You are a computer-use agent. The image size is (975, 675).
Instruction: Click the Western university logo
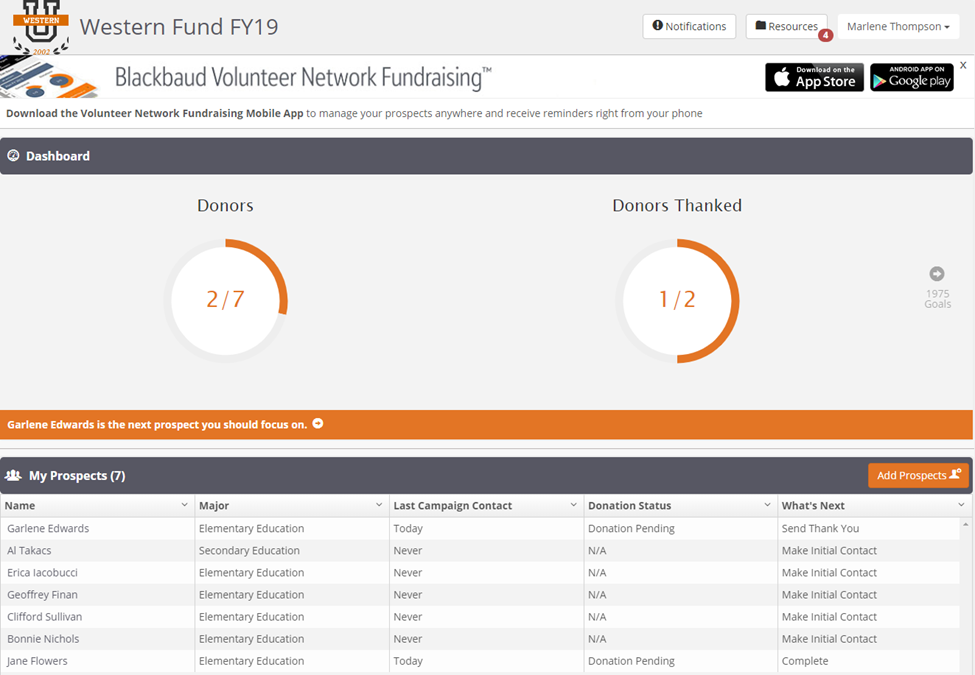pyautogui.click(x=41, y=27)
